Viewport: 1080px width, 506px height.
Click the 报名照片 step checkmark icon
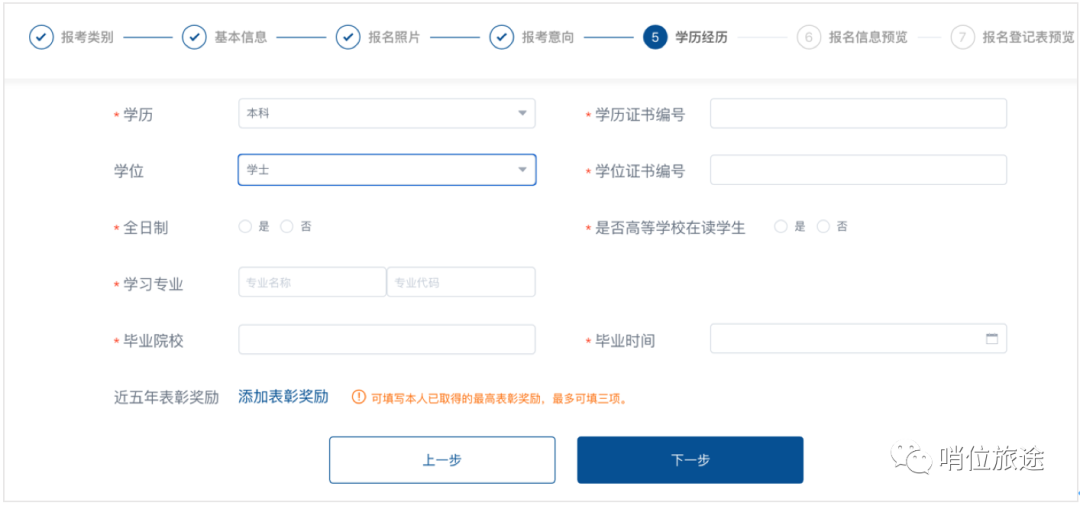pyautogui.click(x=348, y=38)
